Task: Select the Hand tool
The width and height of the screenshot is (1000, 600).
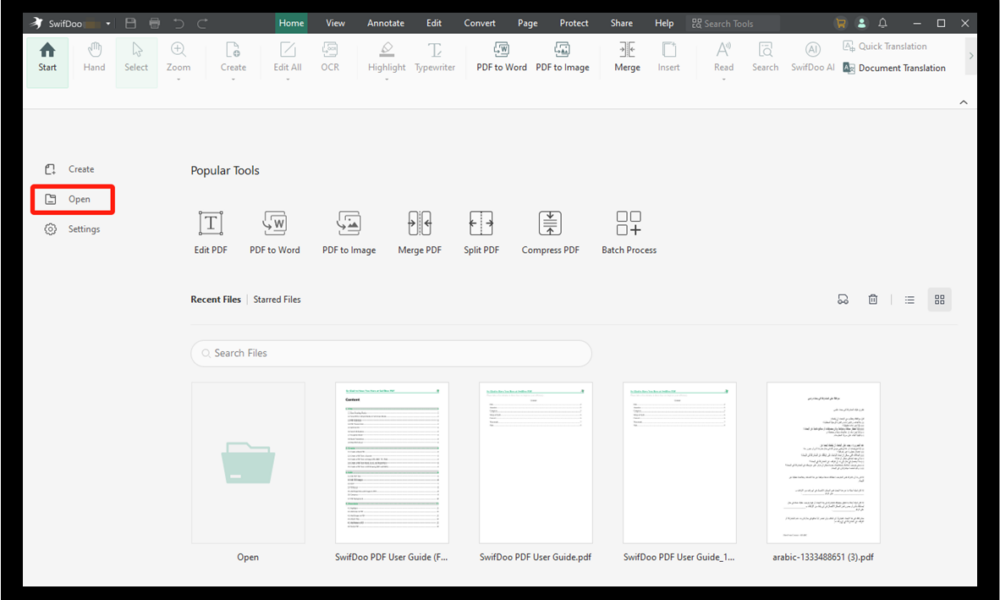Action: pyautogui.click(x=94, y=57)
